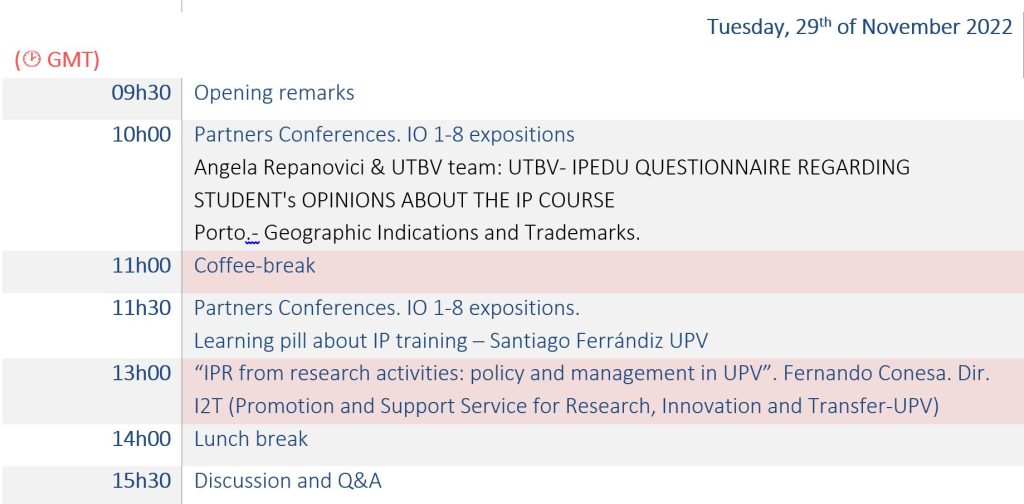Select the IPR from research activities title
The image size is (1024, 504).
tap(591, 374)
